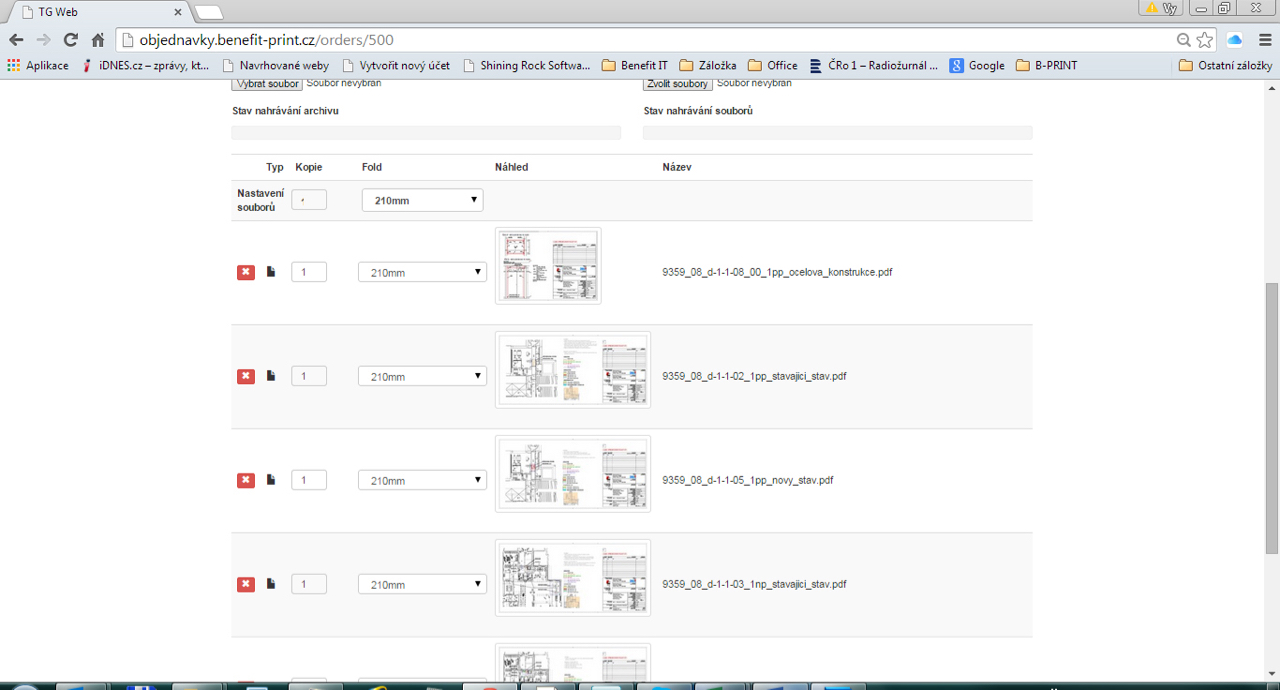1280x690 pixels.
Task: Click the page vertical scrollbar thumb
Action: [x=1272, y=418]
